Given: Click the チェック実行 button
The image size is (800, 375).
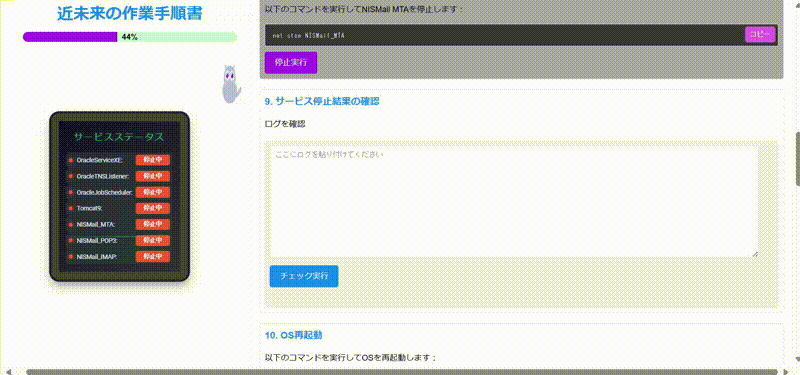Looking at the screenshot, I should pos(304,276).
